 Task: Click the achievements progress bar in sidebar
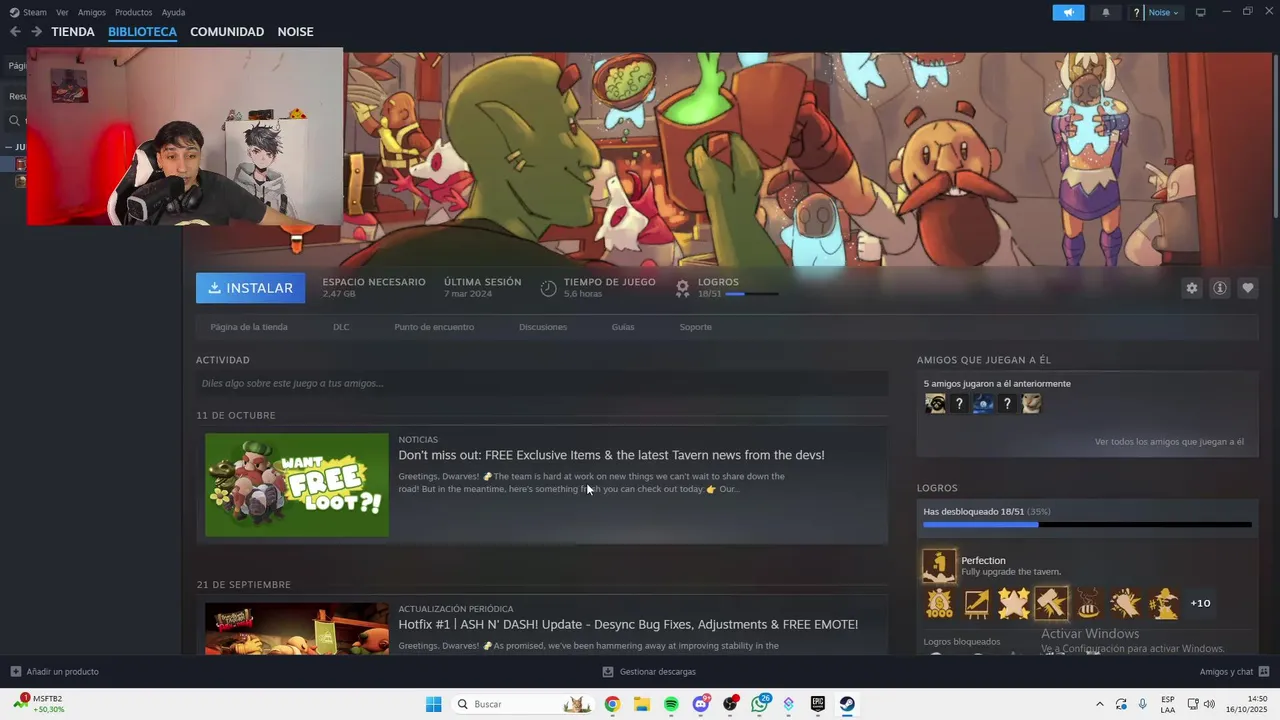tap(1087, 525)
